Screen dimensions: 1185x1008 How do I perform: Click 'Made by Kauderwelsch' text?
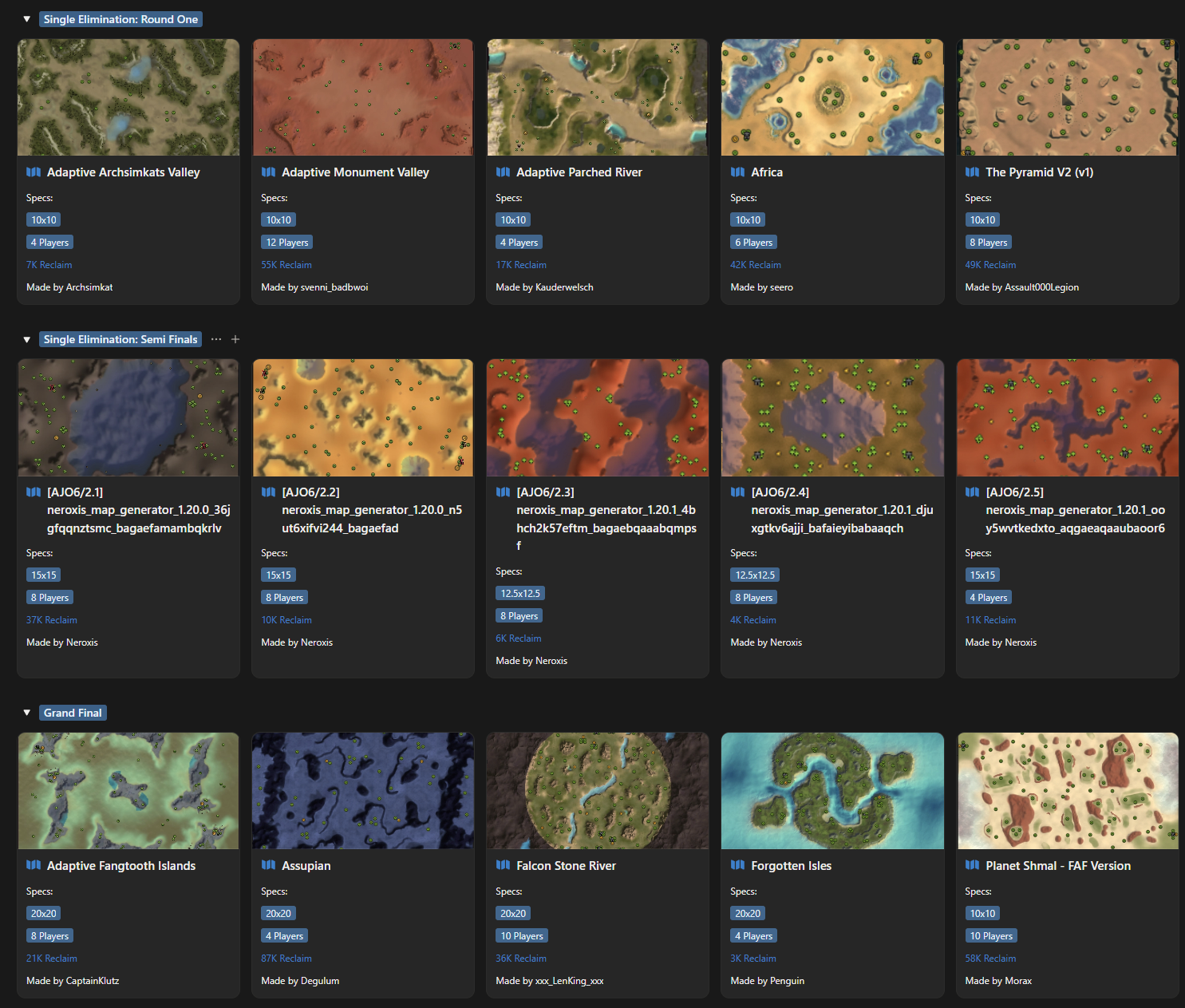tap(544, 287)
